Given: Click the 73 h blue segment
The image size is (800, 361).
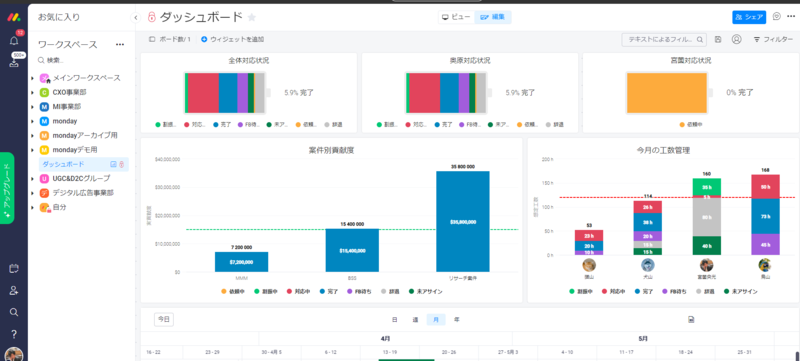Looking at the screenshot, I should click(x=765, y=216).
